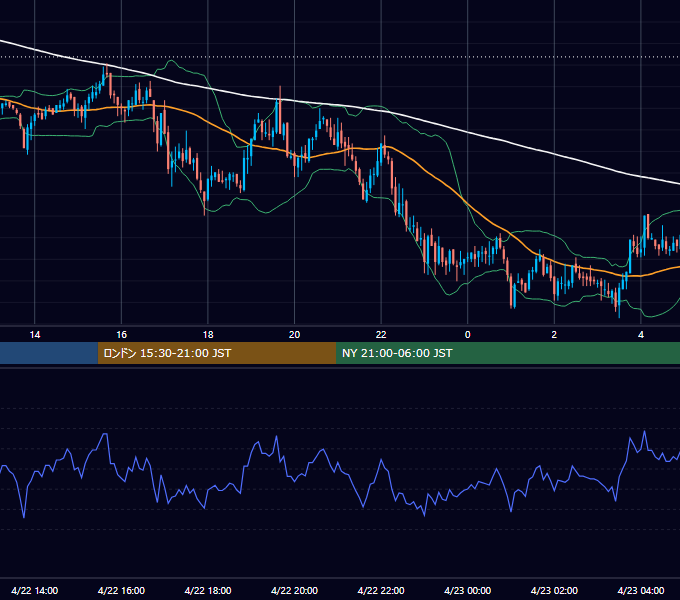The width and height of the screenshot is (680, 600).
Task: Click the 14 hour label on the upper time axis
Action: click(35, 335)
